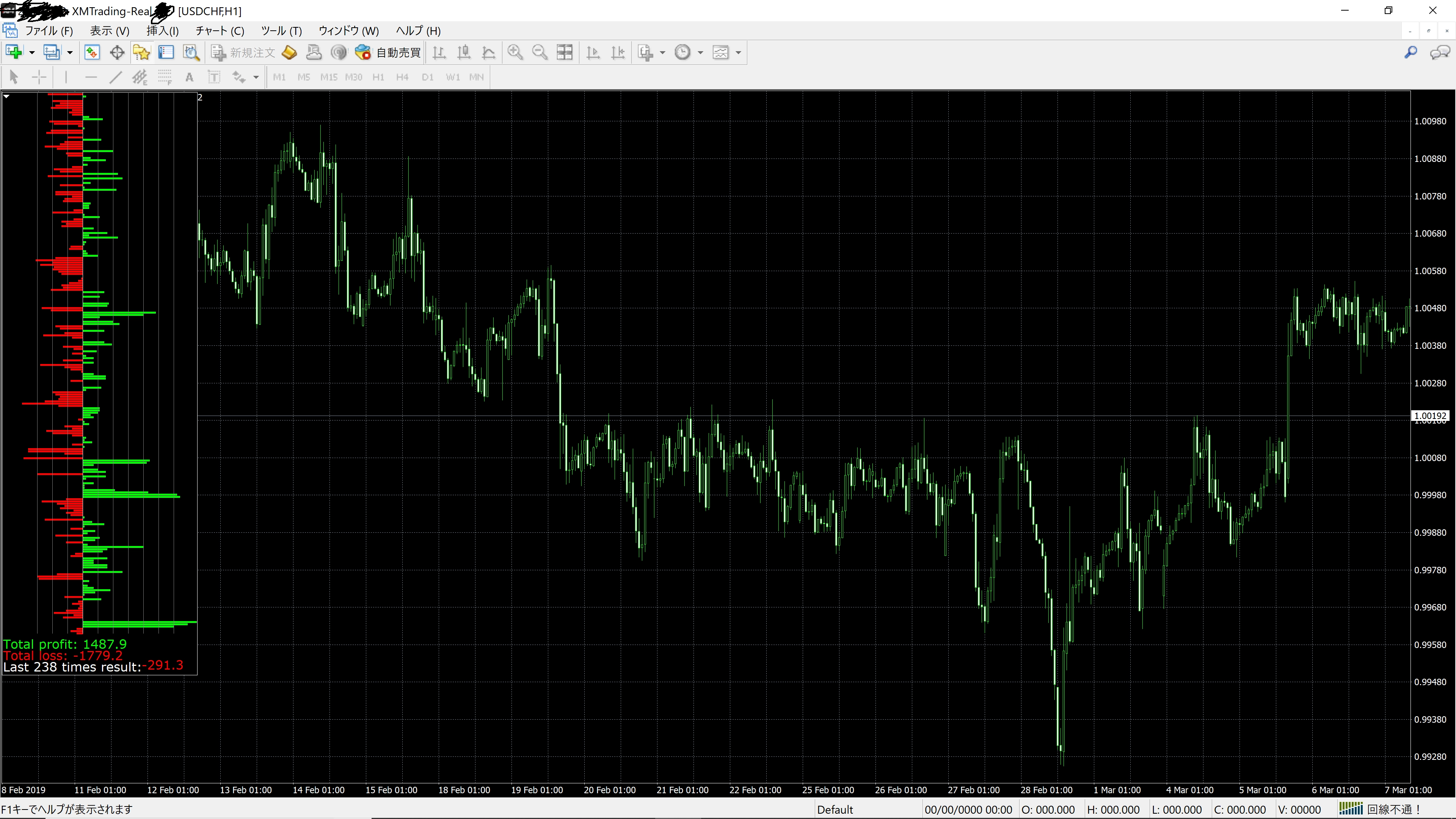The image size is (1456, 819).
Task: Click the Default profile in the status bar
Action: click(x=835, y=809)
